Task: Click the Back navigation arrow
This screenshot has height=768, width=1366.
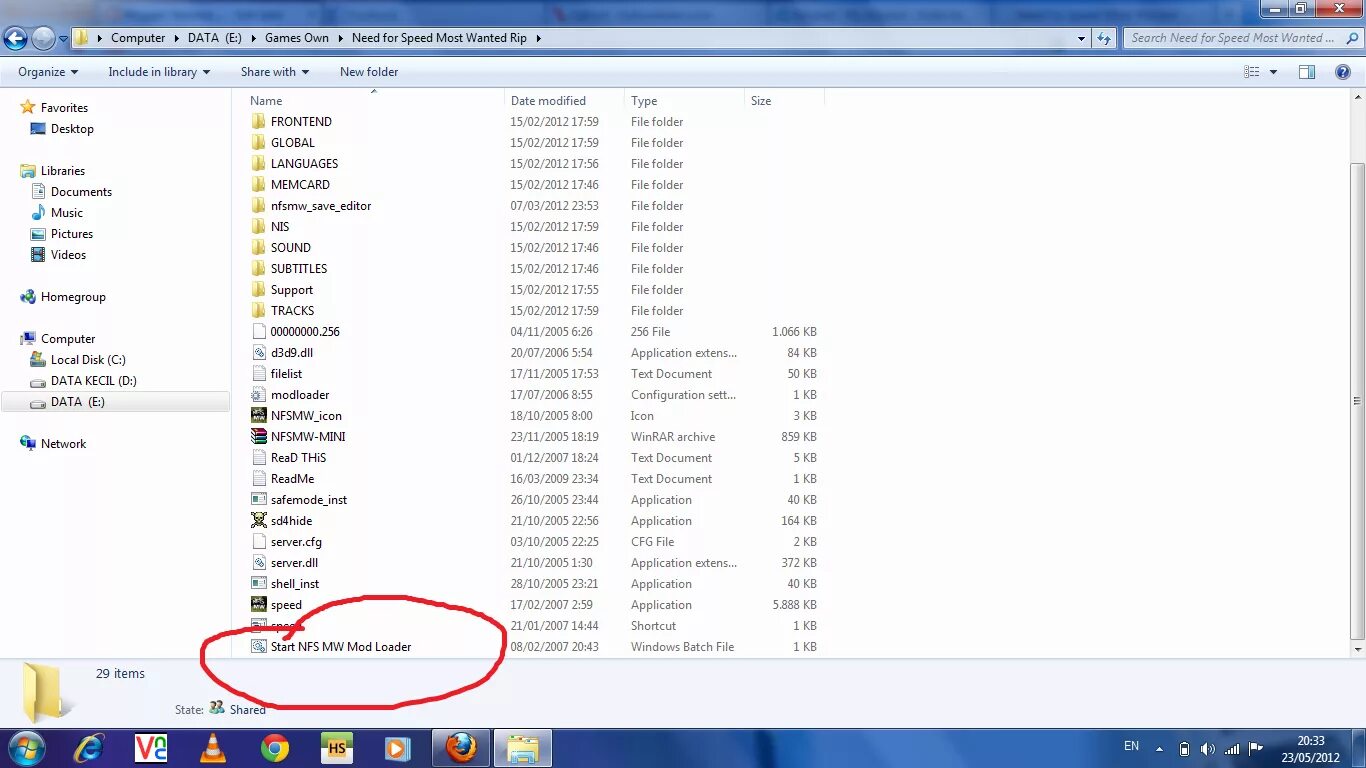Action: tap(15, 39)
